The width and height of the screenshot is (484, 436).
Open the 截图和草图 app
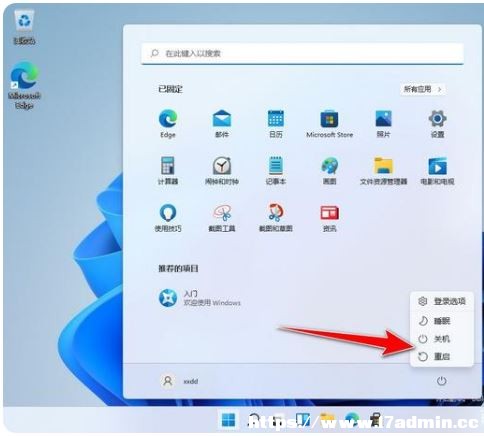point(276,217)
